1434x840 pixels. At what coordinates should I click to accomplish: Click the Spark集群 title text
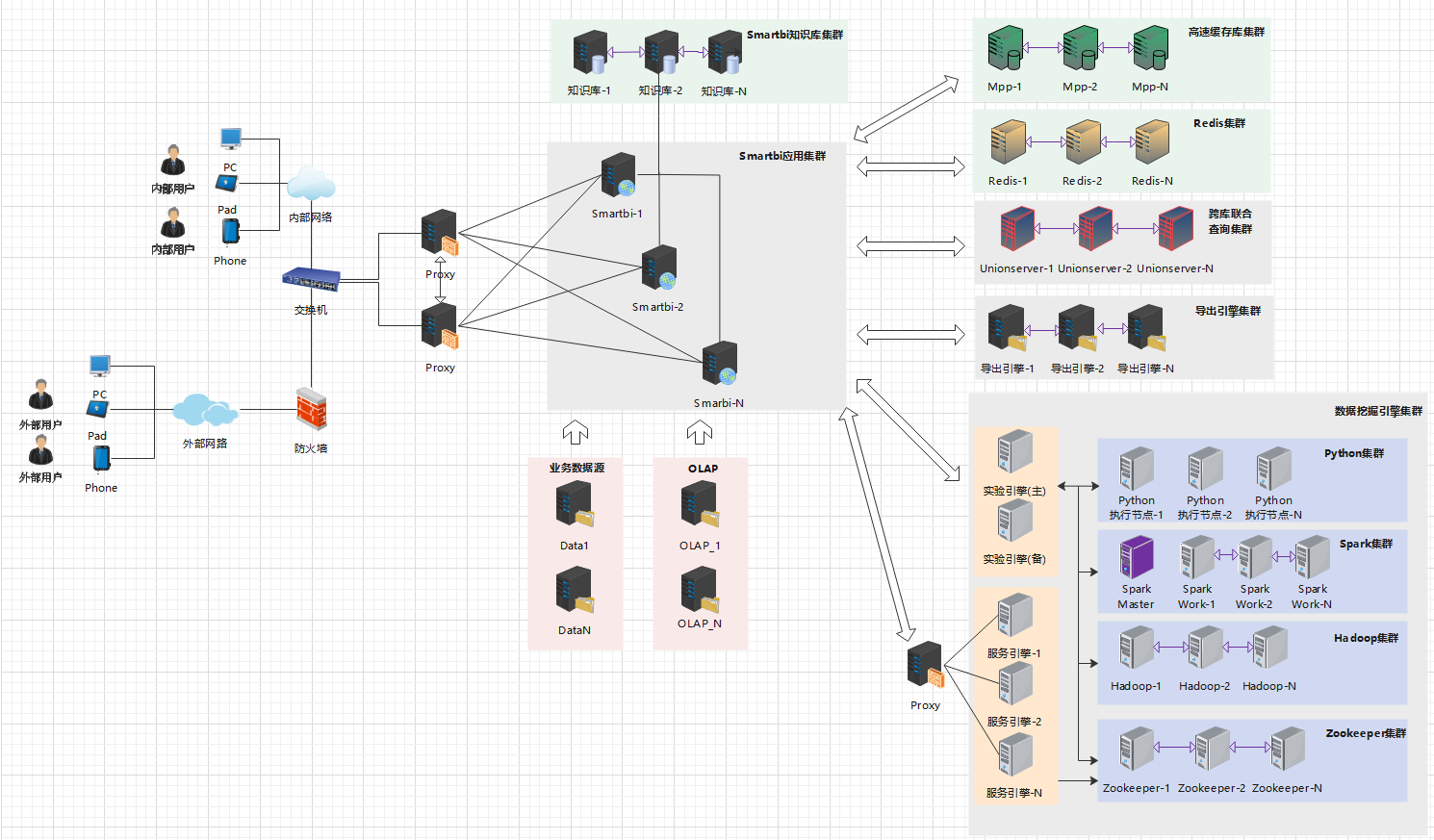[x=1367, y=544]
